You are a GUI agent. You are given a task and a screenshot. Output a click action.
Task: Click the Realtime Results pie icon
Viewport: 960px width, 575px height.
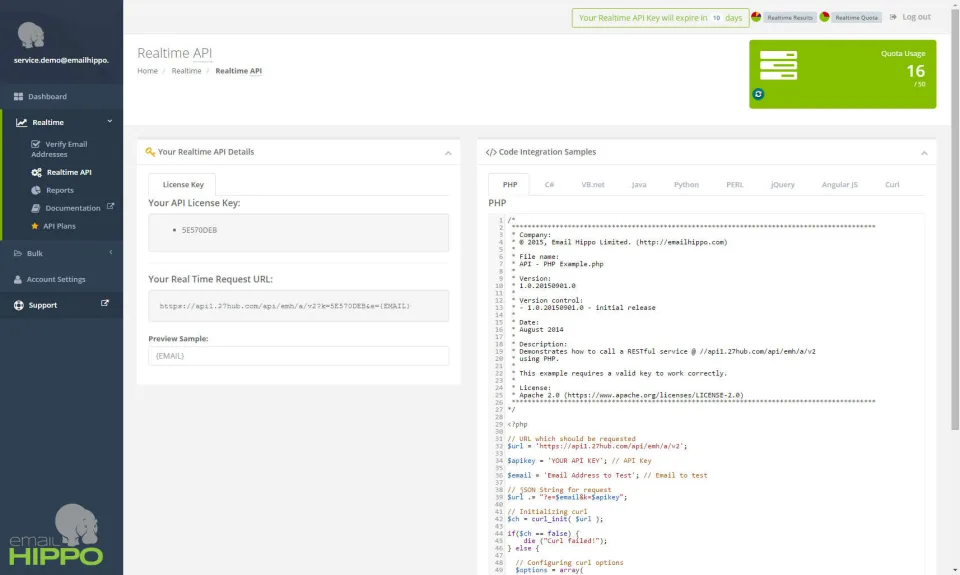[x=756, y=17]
